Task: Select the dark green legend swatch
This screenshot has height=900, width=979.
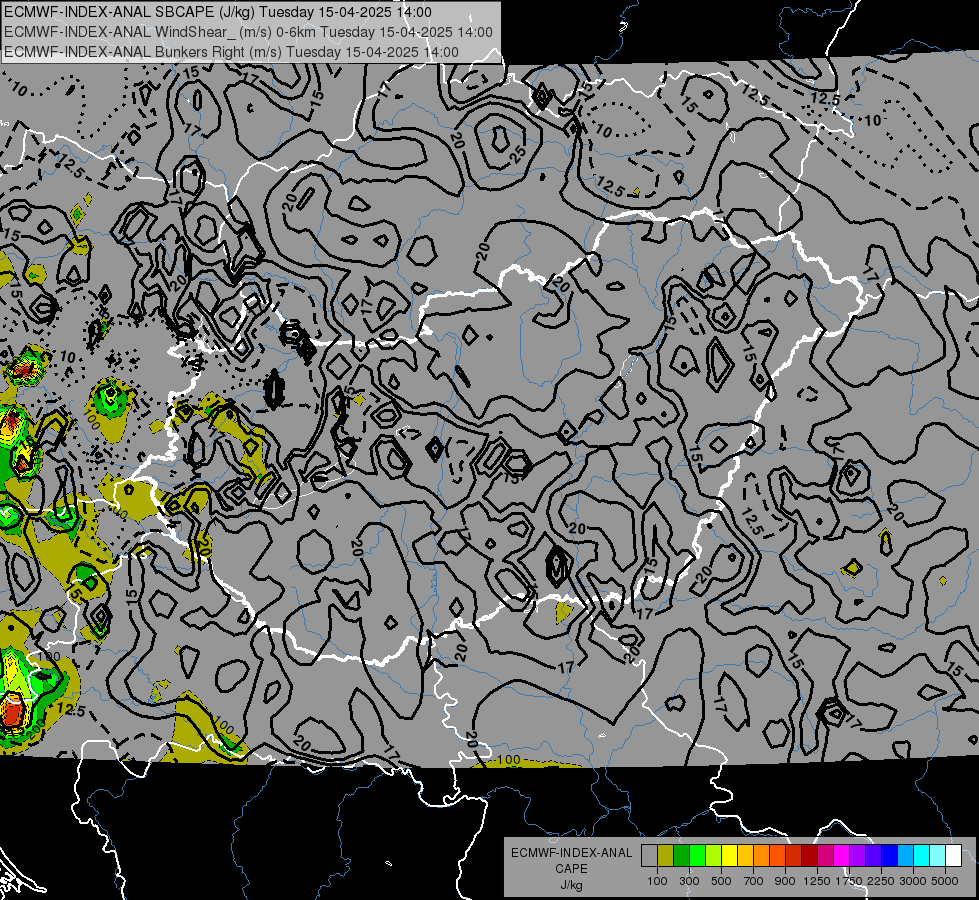Action: 682,855
